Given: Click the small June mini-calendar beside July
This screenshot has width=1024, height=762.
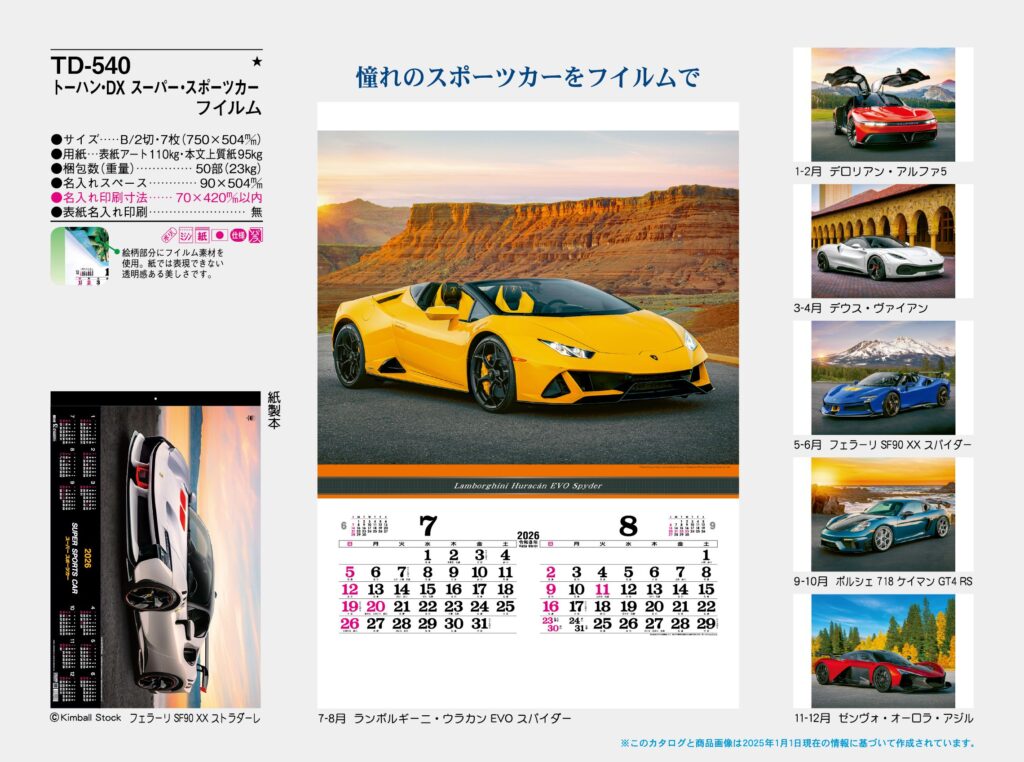Looking at the screenshot, I should (x=374, y=525).
